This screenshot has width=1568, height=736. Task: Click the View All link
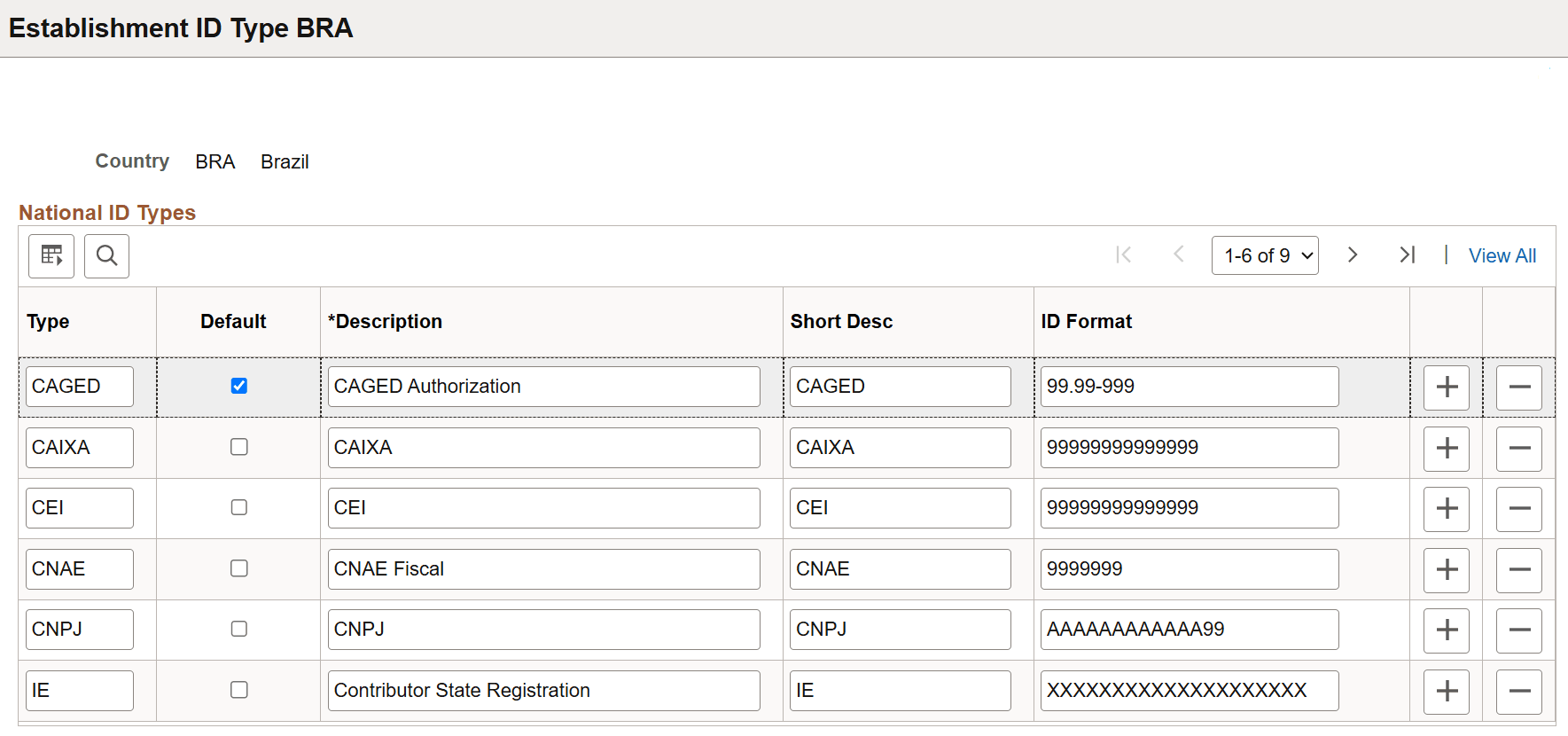pyautogui.click(x=1502, y=255)
